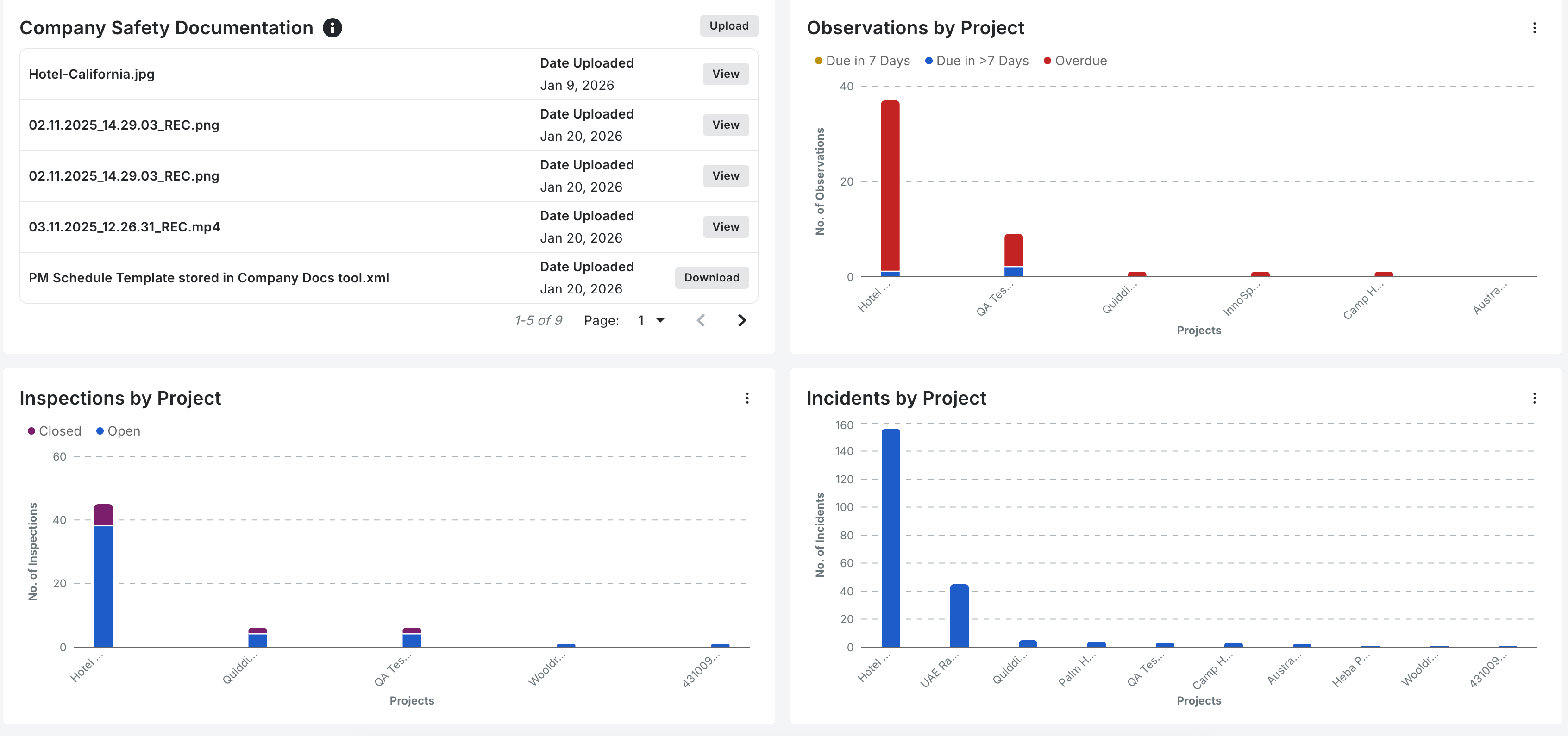
Task: Click the Company Safety Documentation info icon
Action: (x=332, y=28)
